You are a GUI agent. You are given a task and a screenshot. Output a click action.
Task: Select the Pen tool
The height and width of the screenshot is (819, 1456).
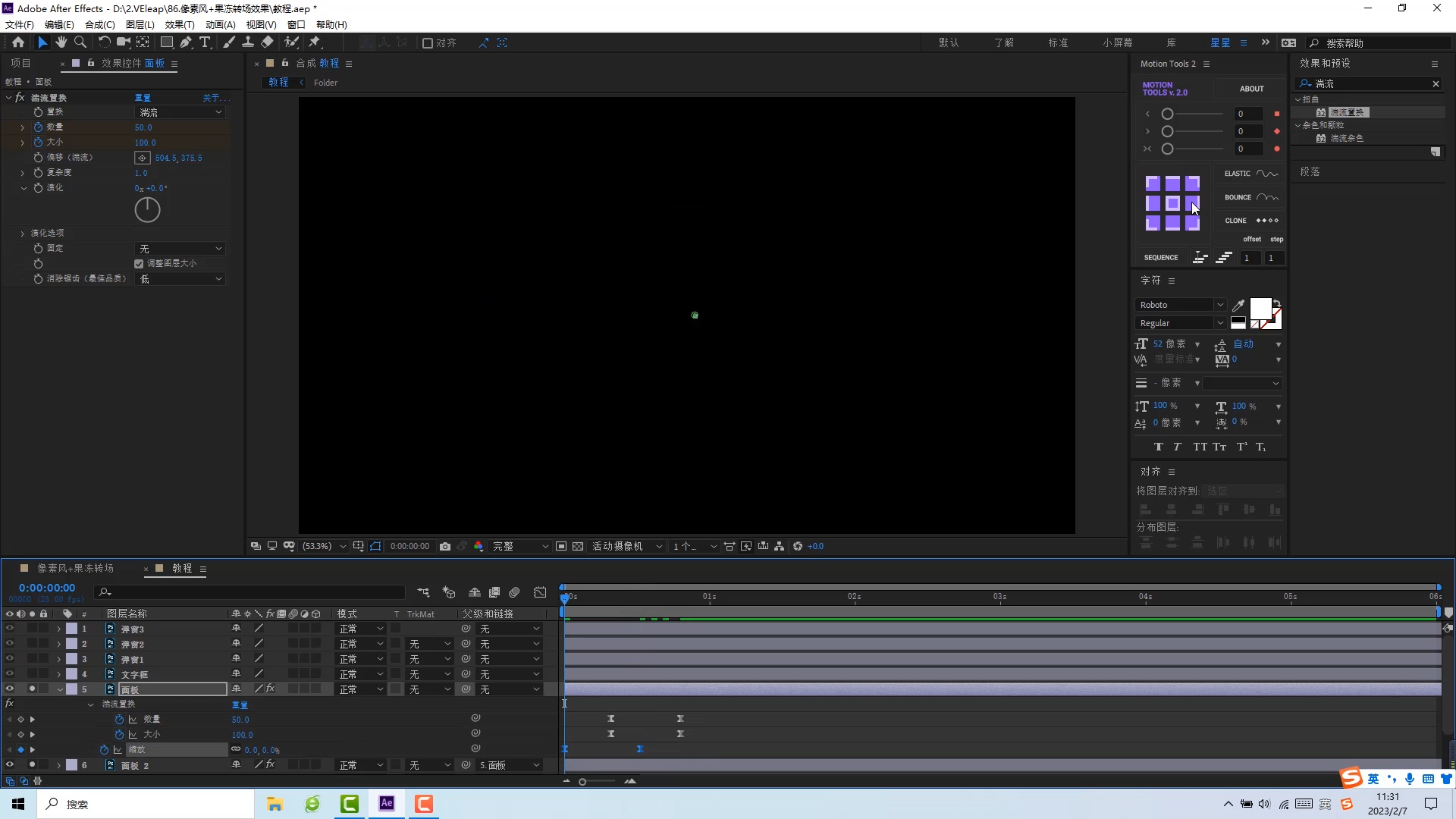186,42
